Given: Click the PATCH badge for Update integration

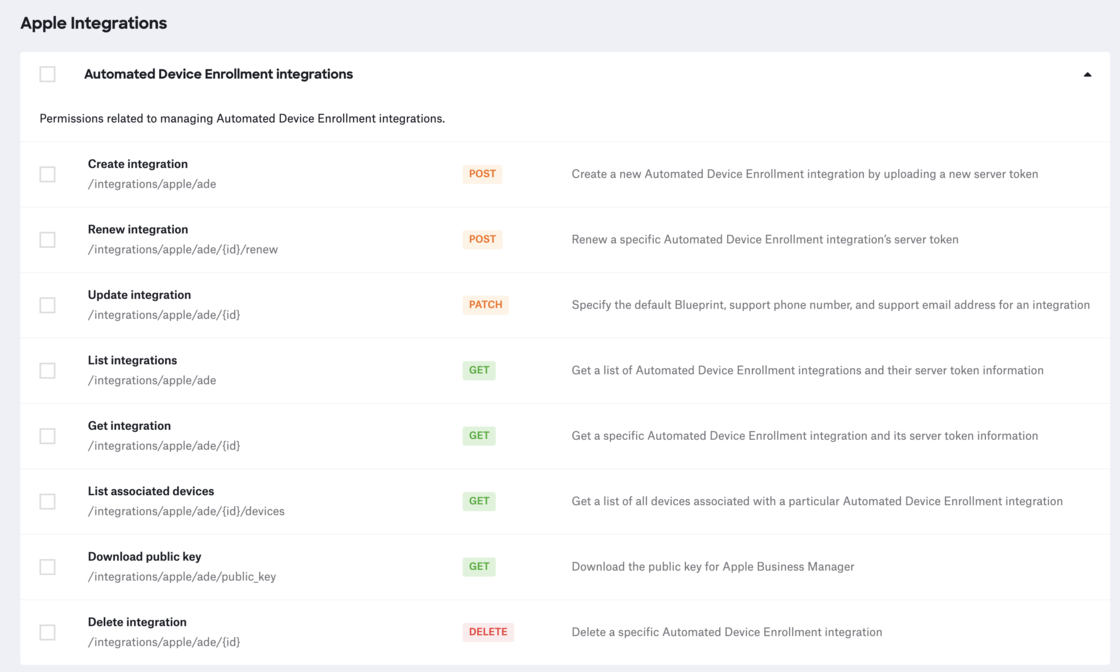Looking at the screenshot, I should coord(486,304).
